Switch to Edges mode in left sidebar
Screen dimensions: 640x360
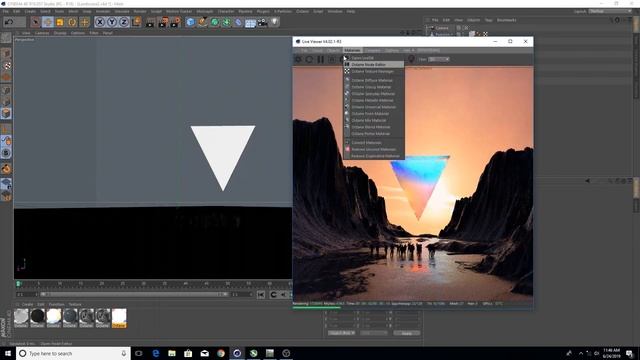pyautogui.click(x=6, y=102)
